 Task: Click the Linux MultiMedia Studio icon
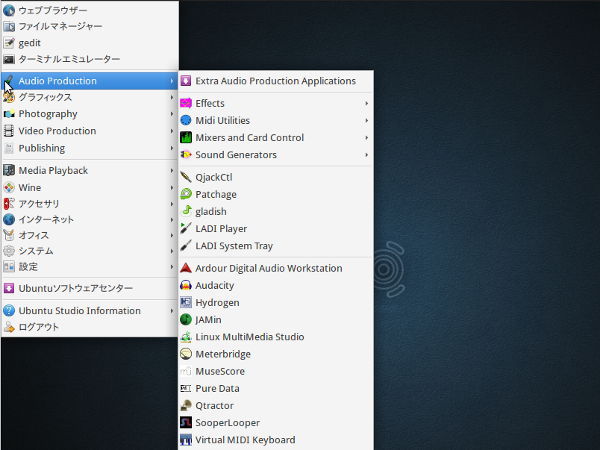[186, 337]
